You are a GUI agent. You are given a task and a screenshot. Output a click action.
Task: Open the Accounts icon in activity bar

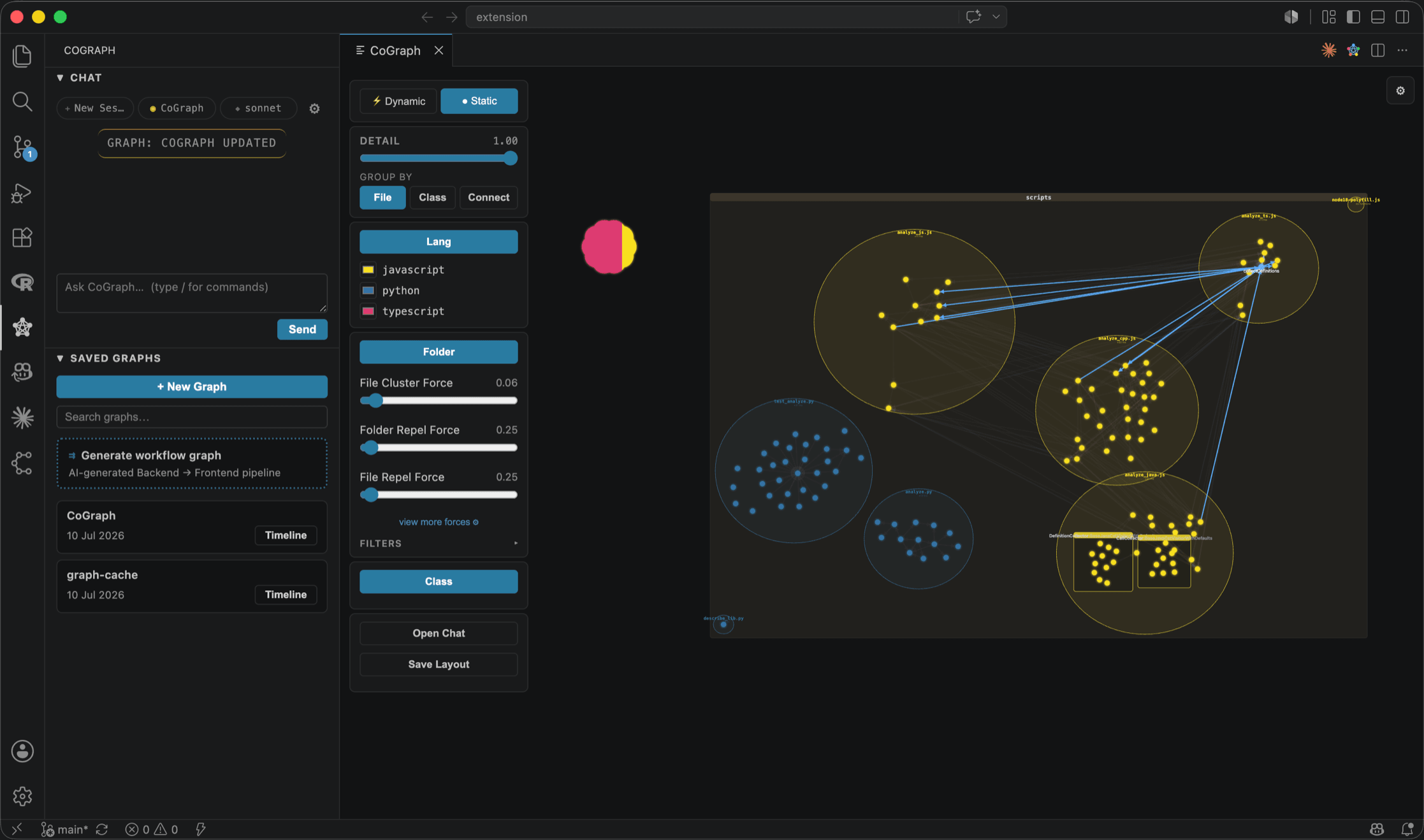pos(22,751)
